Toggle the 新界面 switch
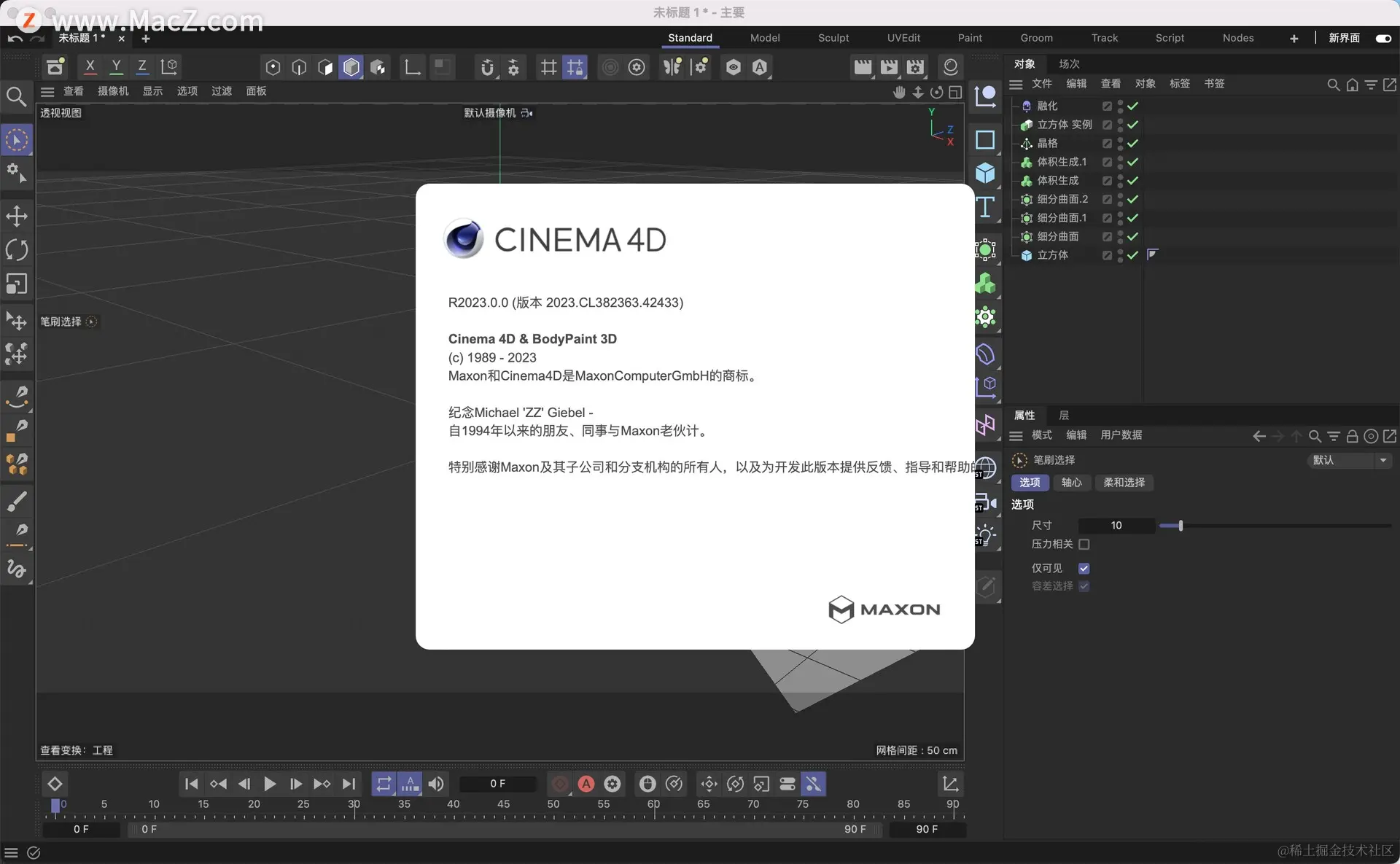This screenshot has width=1400, height=864. pyautogui.click(x=1382, y=38)
